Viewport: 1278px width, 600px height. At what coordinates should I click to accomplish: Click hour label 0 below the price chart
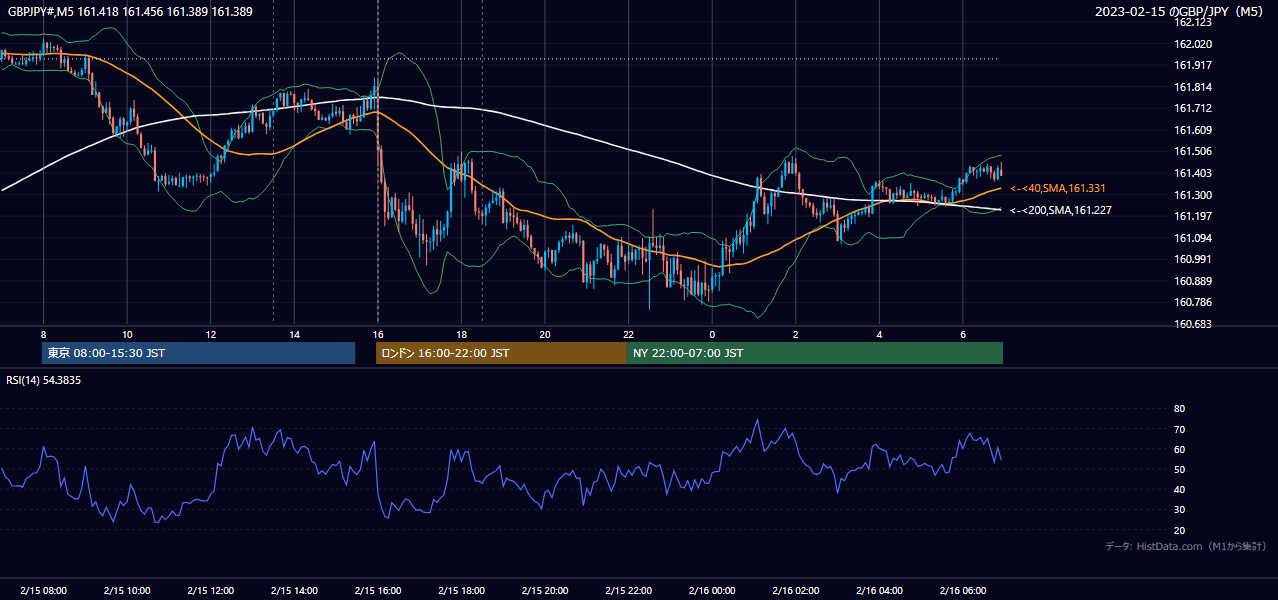coord(712,334)
